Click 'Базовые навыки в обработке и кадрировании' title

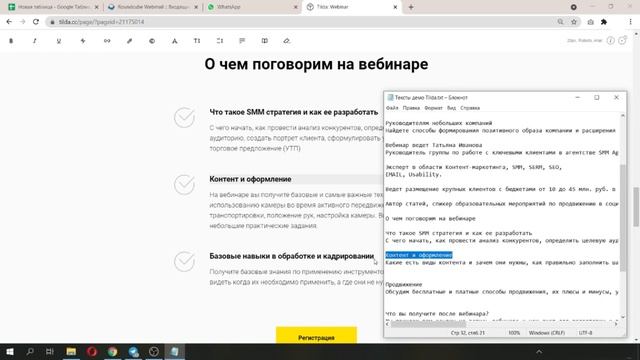(x=292, y=256)
